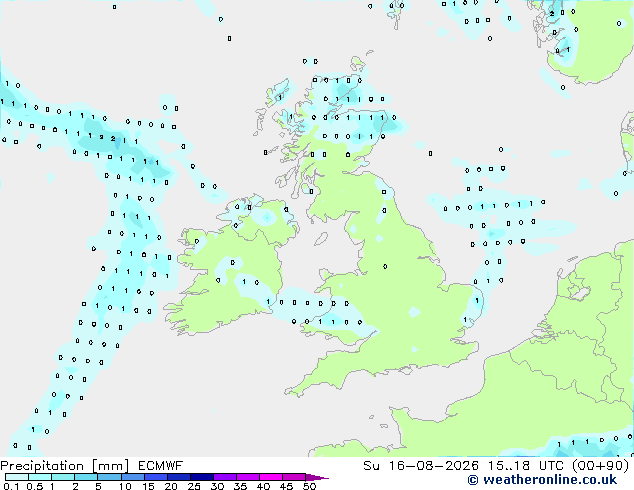634x490 pixels.
Task: Select the 2–5 mm legend color swatch
Action: point(86,477)
